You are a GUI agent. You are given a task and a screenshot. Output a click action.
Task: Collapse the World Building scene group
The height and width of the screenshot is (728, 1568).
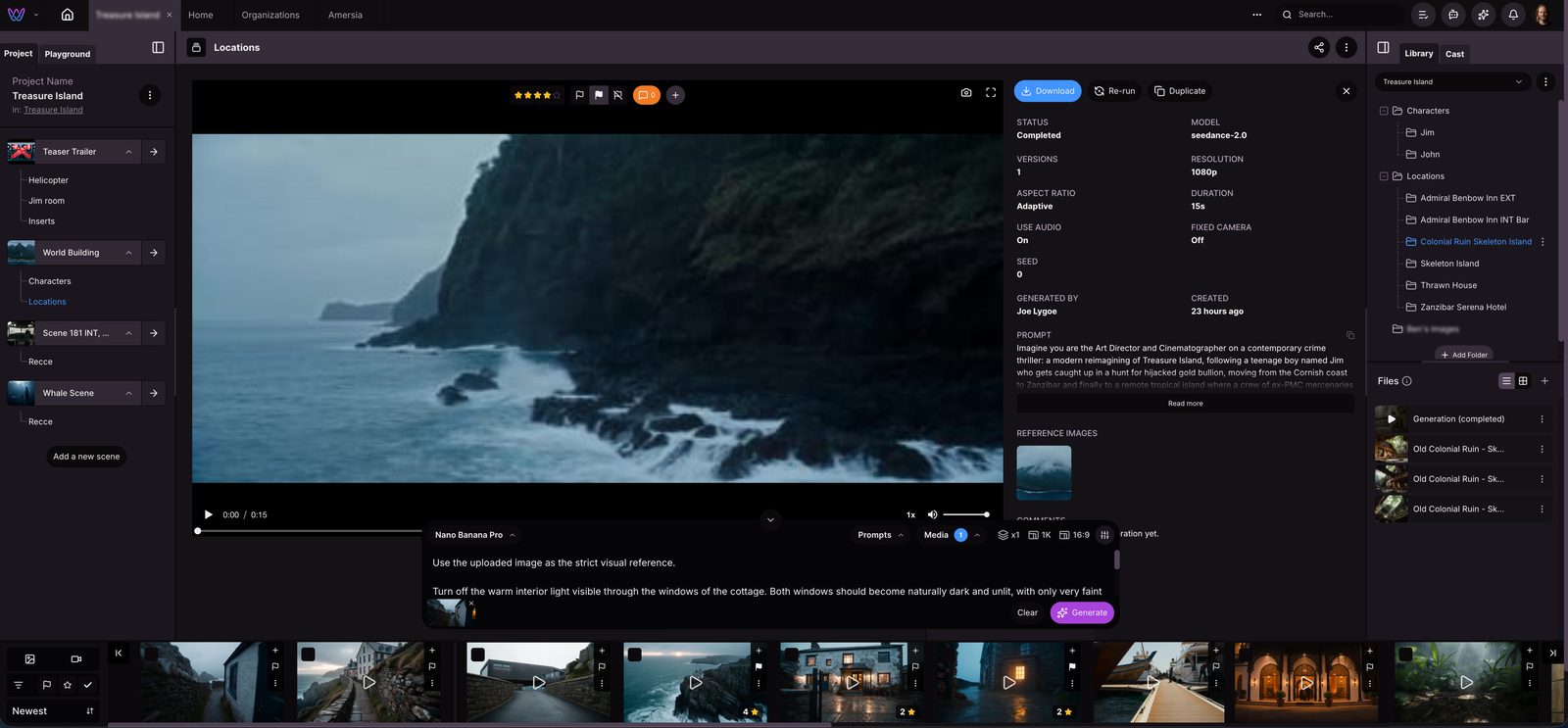click(x=128, y=253)
